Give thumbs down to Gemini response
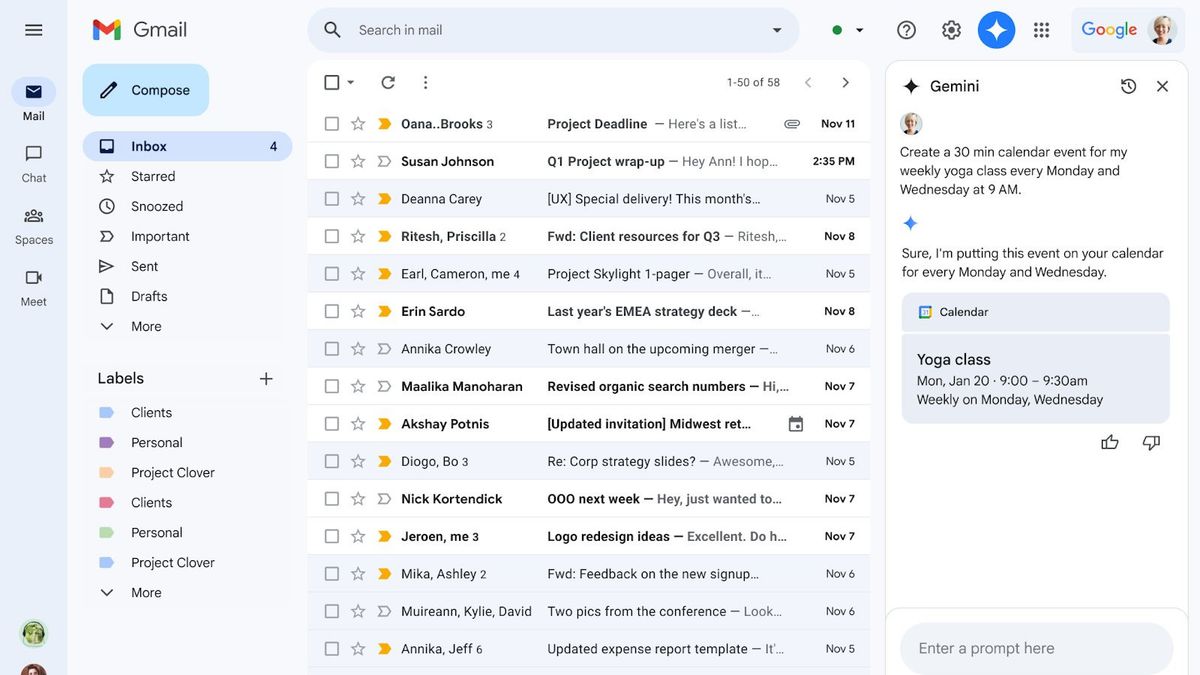1200x675 pixels. (1151, 442)
